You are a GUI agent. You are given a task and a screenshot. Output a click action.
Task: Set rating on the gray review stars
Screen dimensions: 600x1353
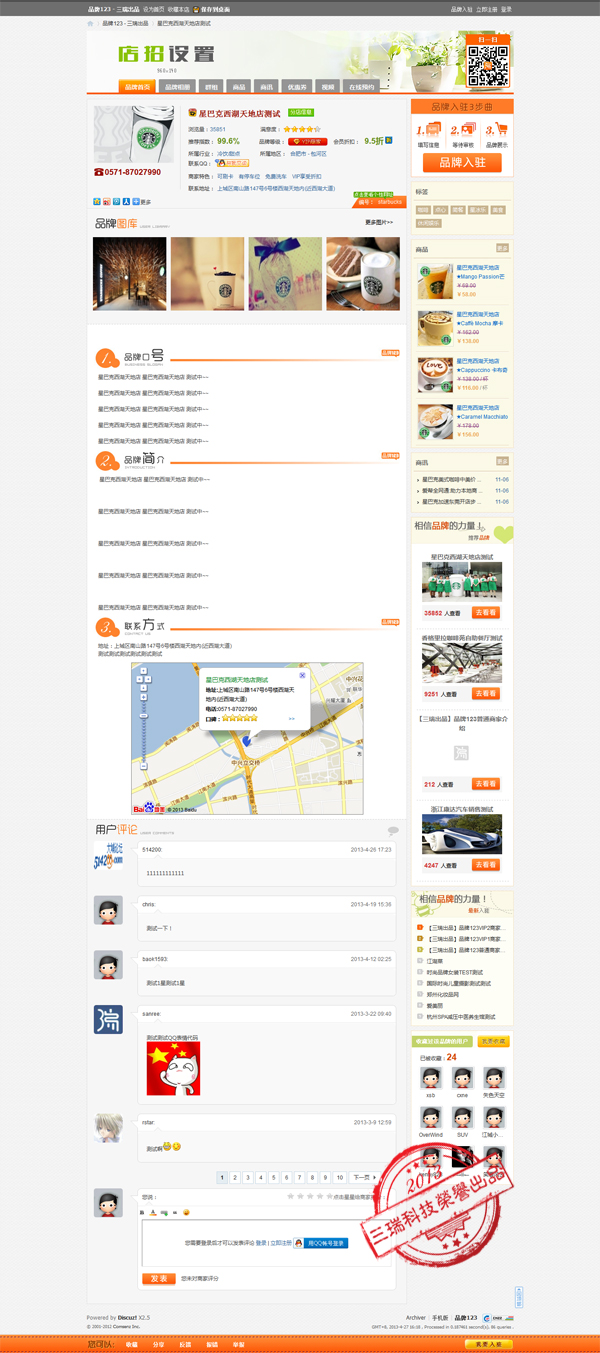click(309, 1196)
